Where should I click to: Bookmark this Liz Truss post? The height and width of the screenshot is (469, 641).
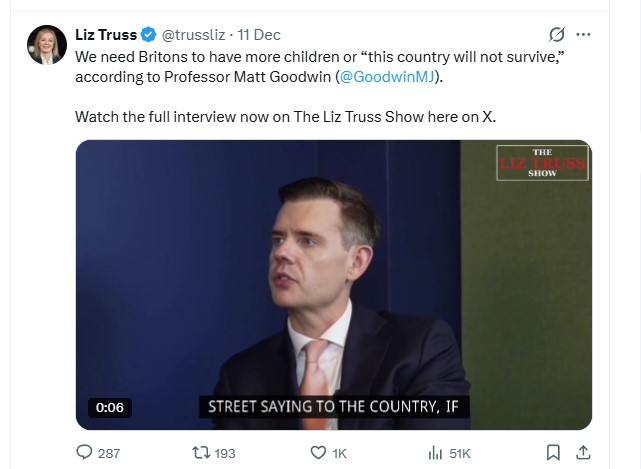point(554,453)
